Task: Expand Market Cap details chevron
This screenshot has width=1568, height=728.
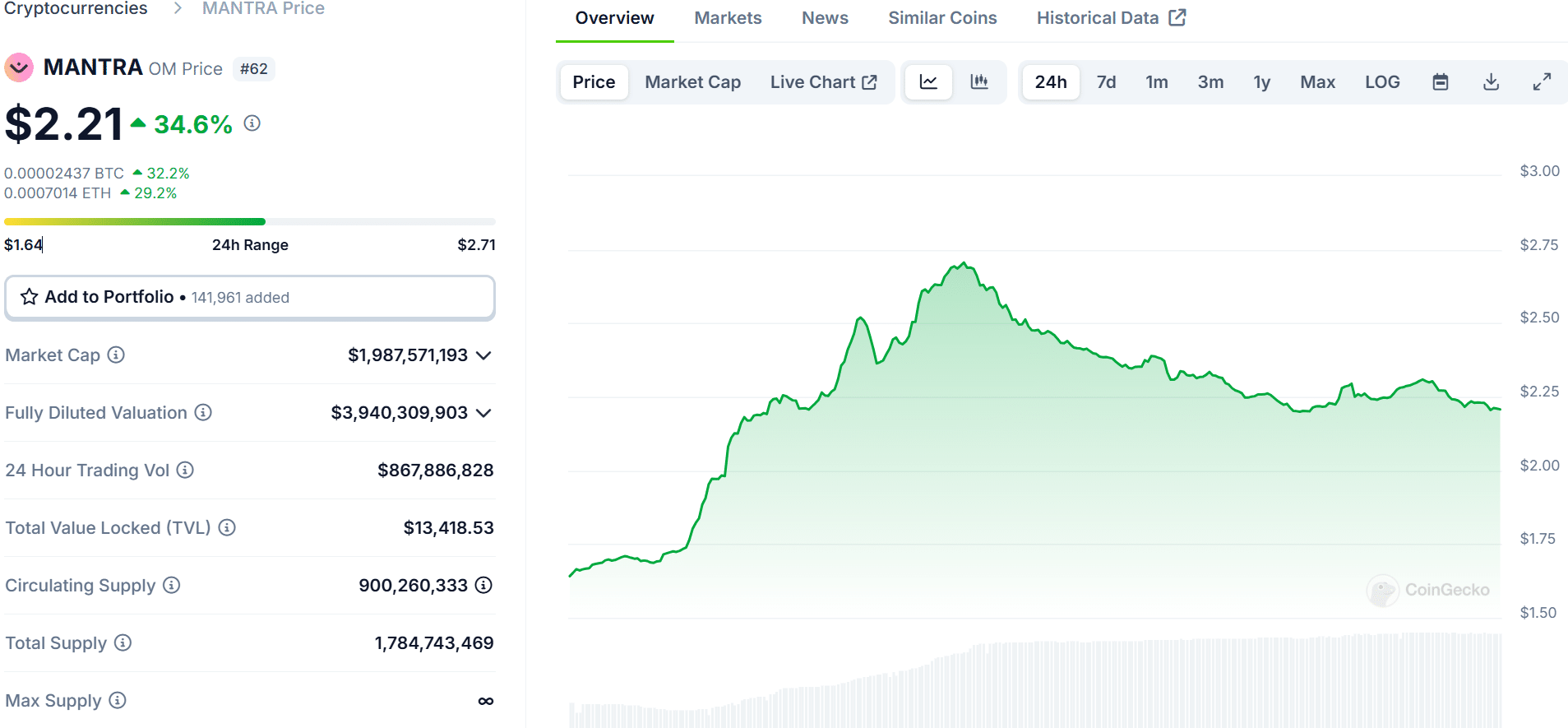Action: (483, 355)
